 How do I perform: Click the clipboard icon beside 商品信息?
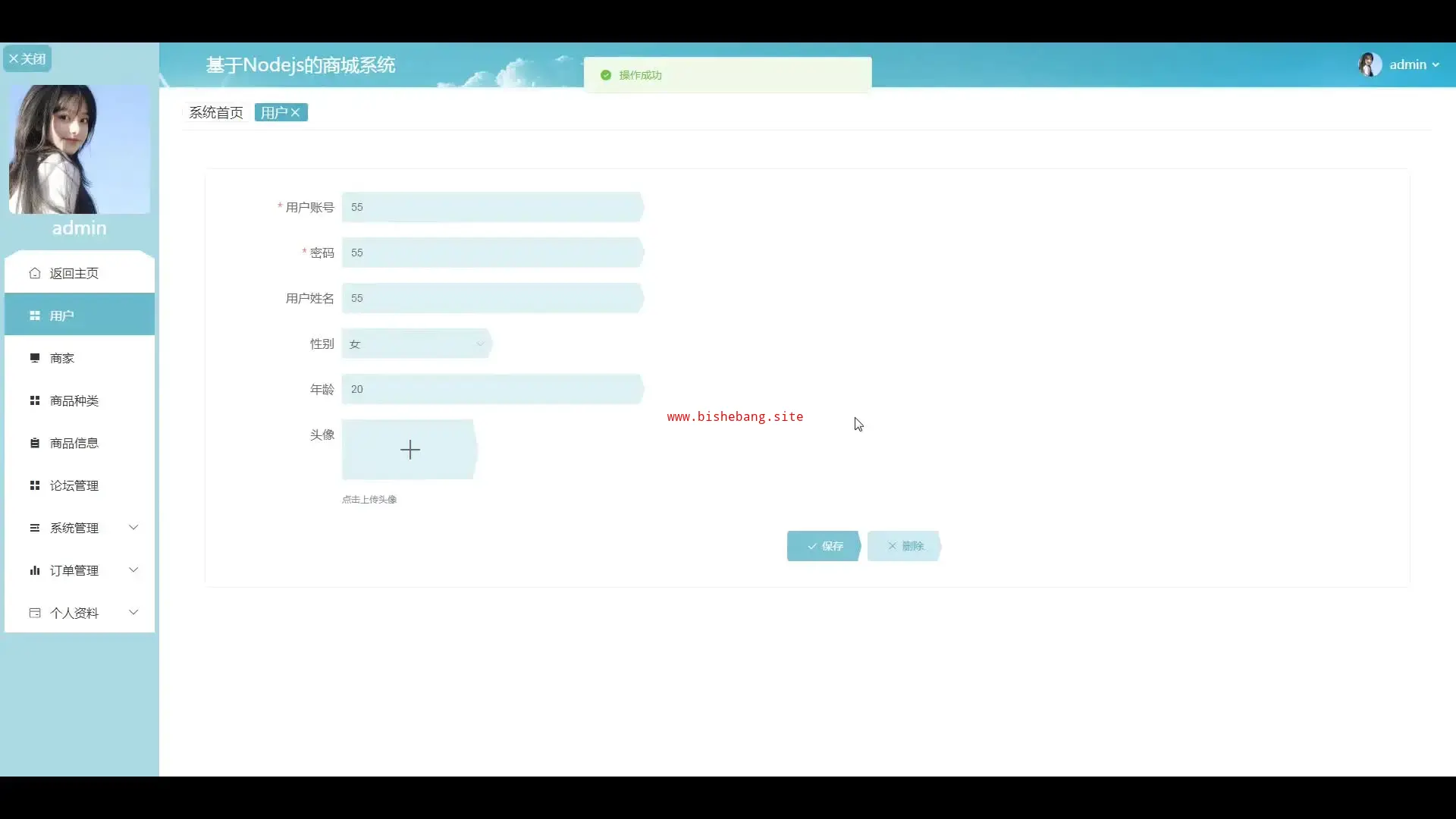35,443
